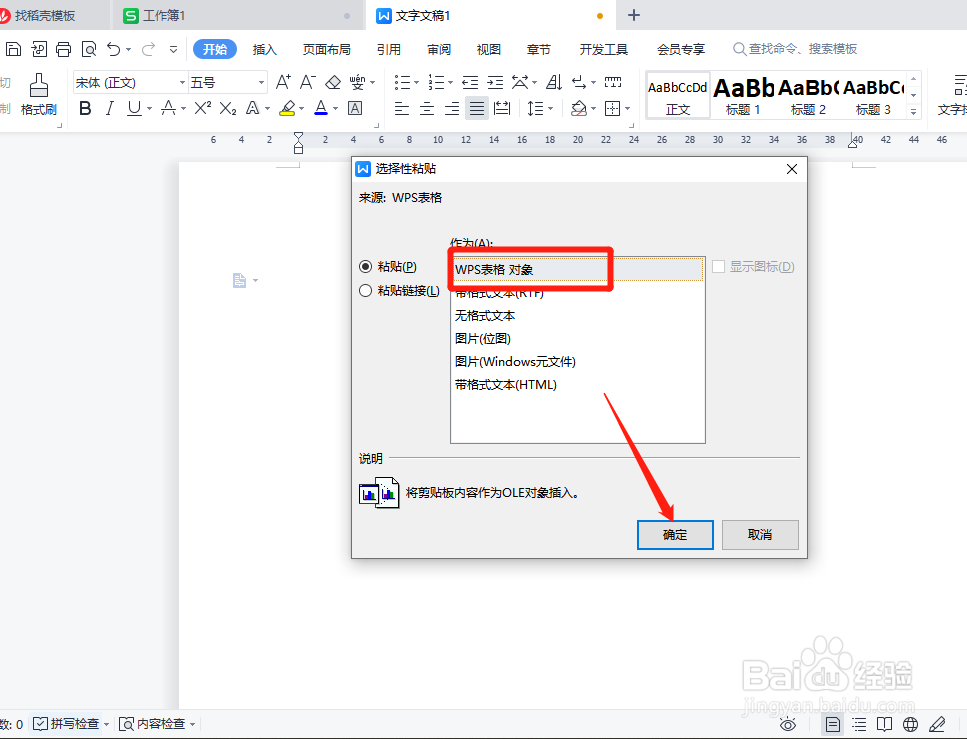967x739 pixels.
Task: Justify text alignment
Action: pos(477,109)
